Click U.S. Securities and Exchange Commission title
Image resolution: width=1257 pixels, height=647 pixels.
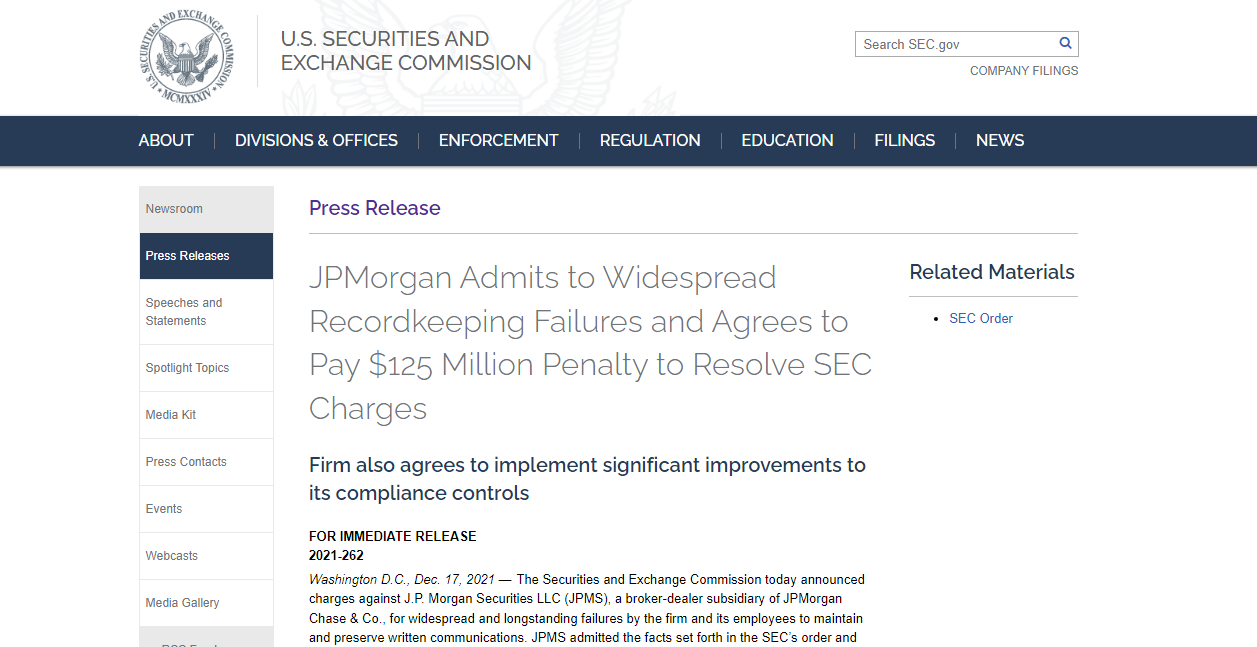click(406, 51)
